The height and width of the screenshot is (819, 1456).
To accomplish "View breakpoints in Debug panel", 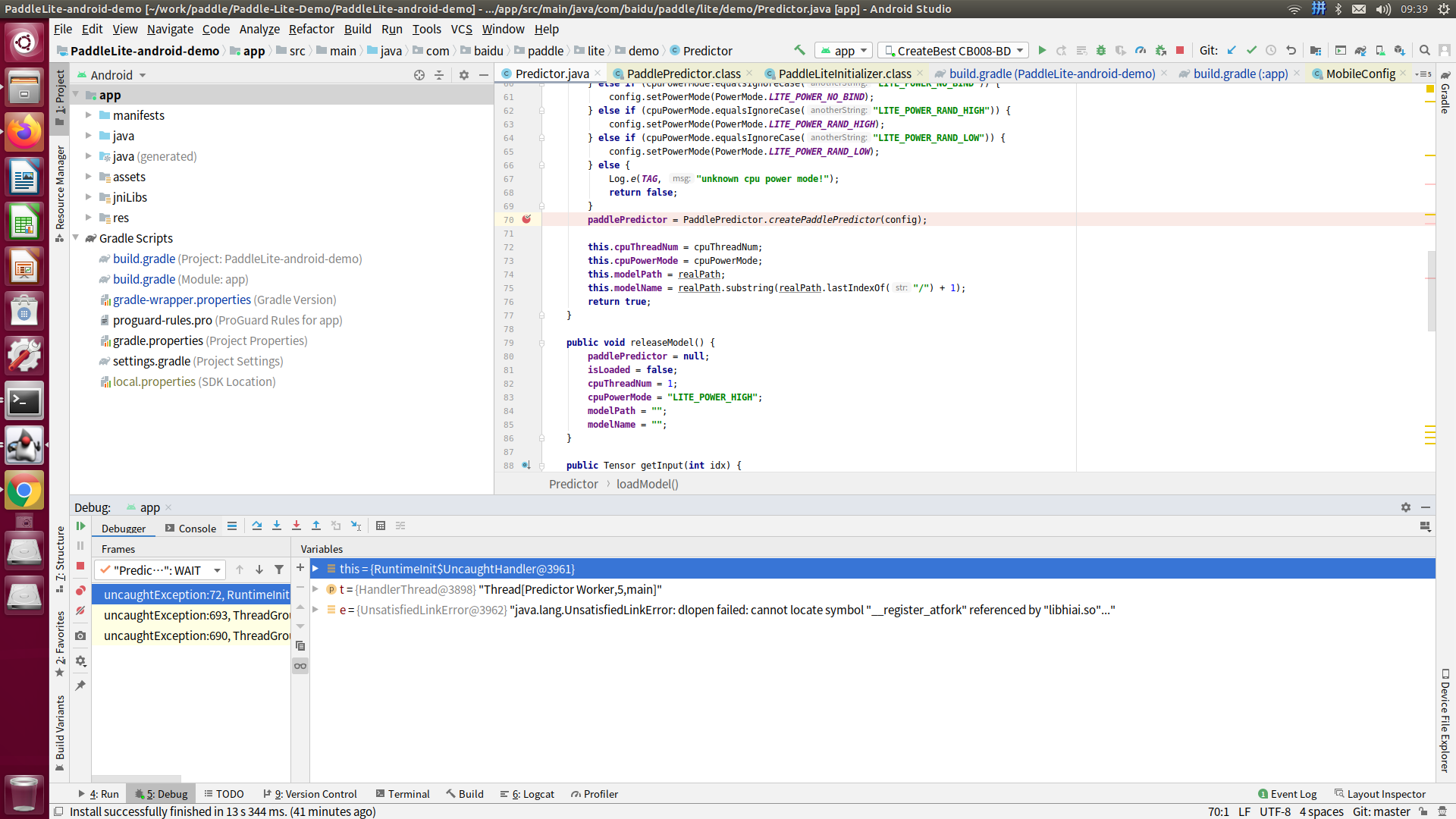I will (80, 591).
